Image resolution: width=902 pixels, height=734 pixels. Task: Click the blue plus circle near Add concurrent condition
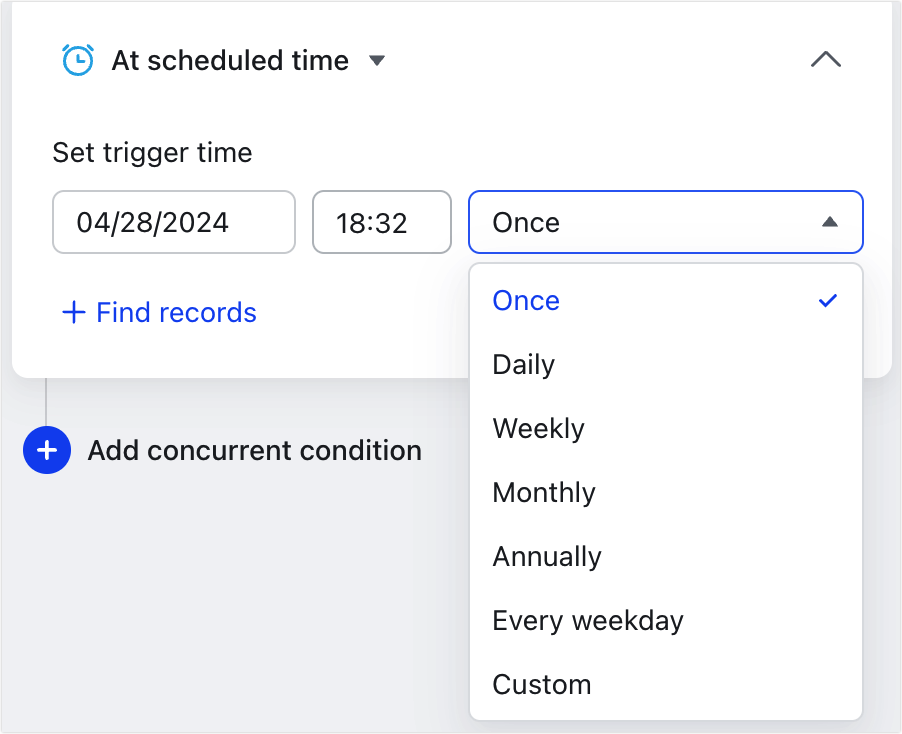coord(46,450)
